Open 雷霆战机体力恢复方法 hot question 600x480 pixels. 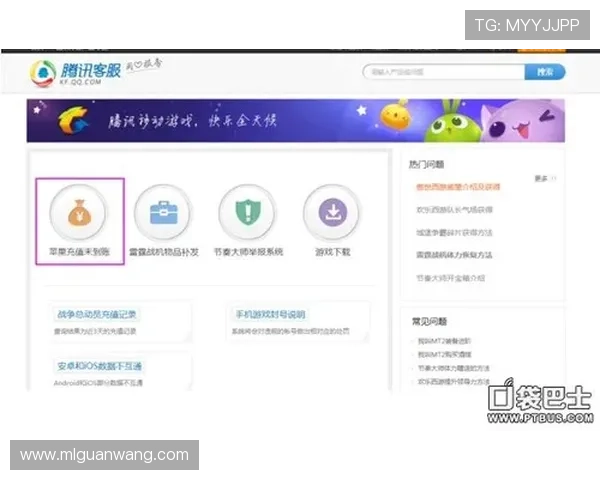point(454,255)
